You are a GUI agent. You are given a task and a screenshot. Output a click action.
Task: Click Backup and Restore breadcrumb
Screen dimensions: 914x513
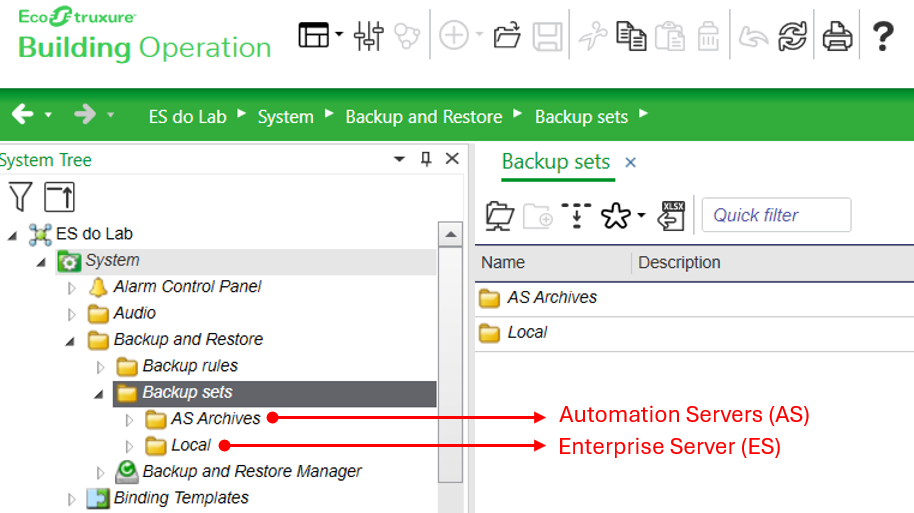point(424,117)
